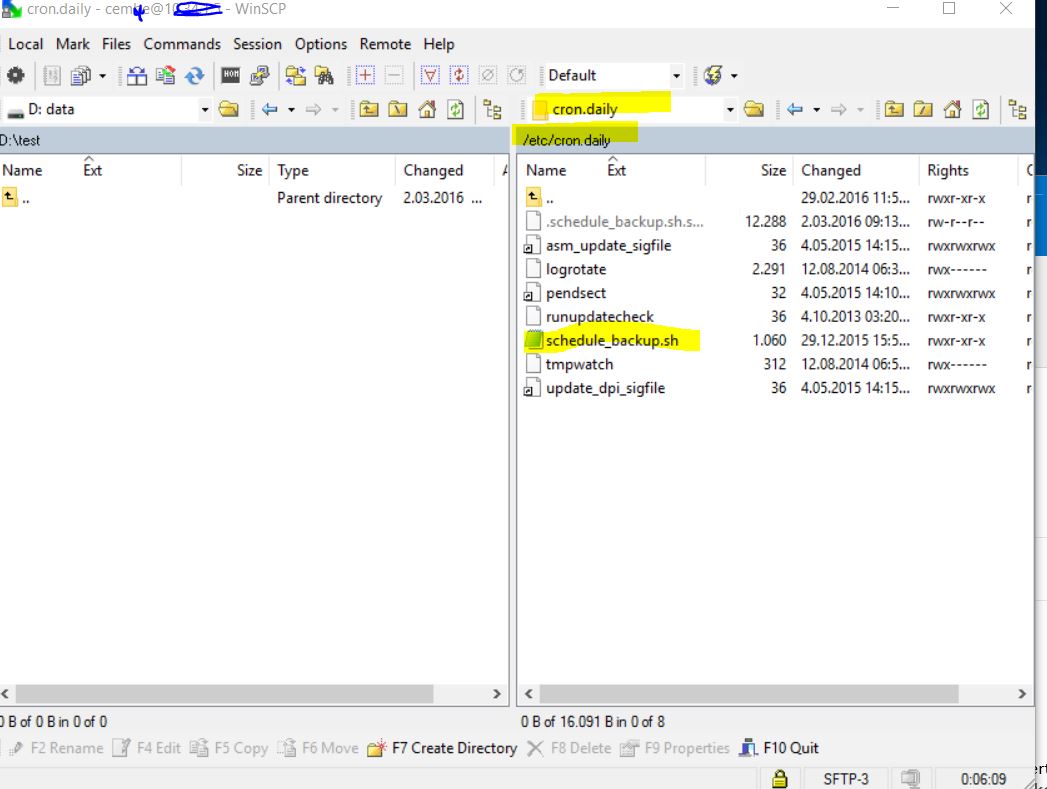1047x789 pixels.
Task: Open the Mark menu
Action: pyautogui.click(x=73, y=44)
